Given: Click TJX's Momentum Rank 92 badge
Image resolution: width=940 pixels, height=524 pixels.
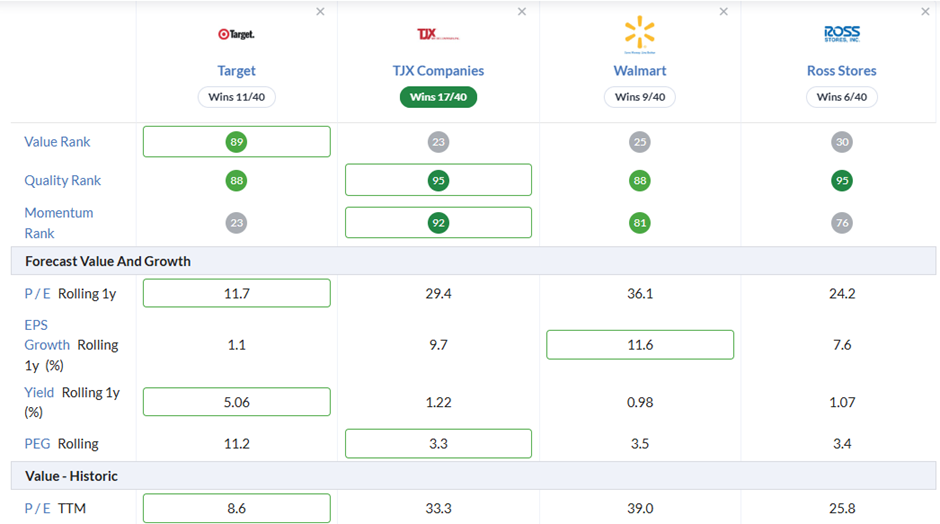Looking at the screenshot, I should point(438,223).
